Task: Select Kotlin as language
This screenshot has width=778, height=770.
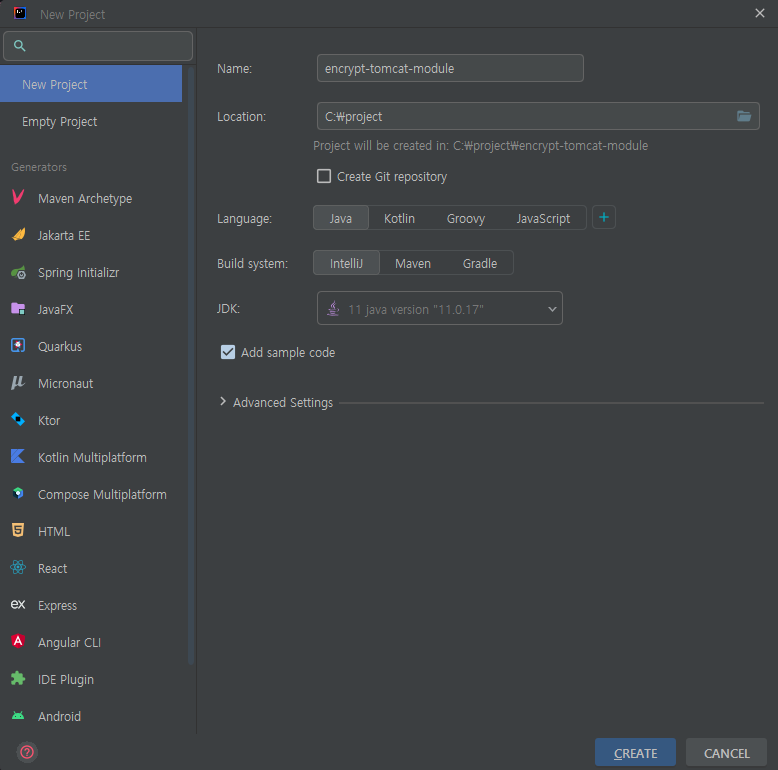Action: (399, 218)
